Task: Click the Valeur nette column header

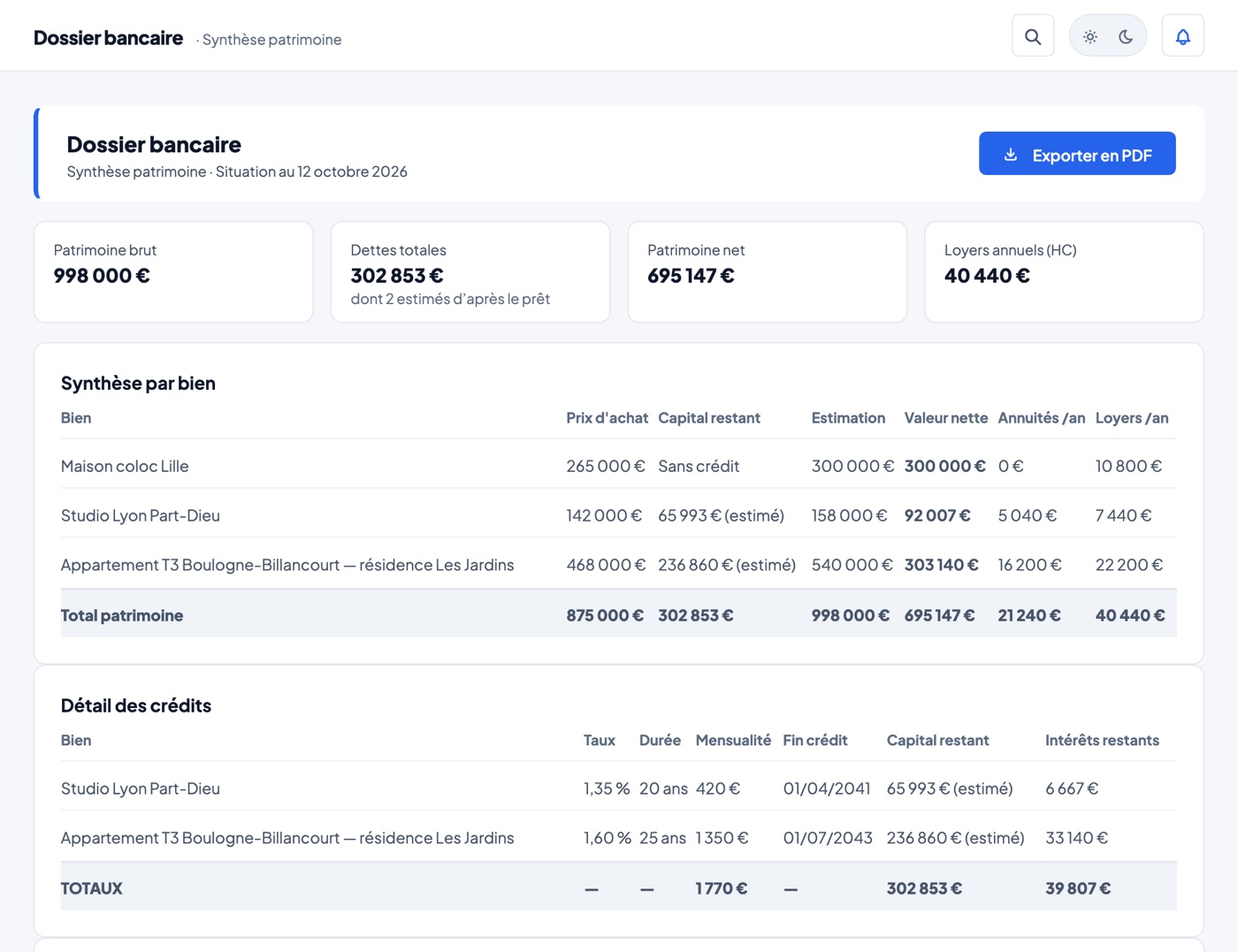Action: pos(945,418)
